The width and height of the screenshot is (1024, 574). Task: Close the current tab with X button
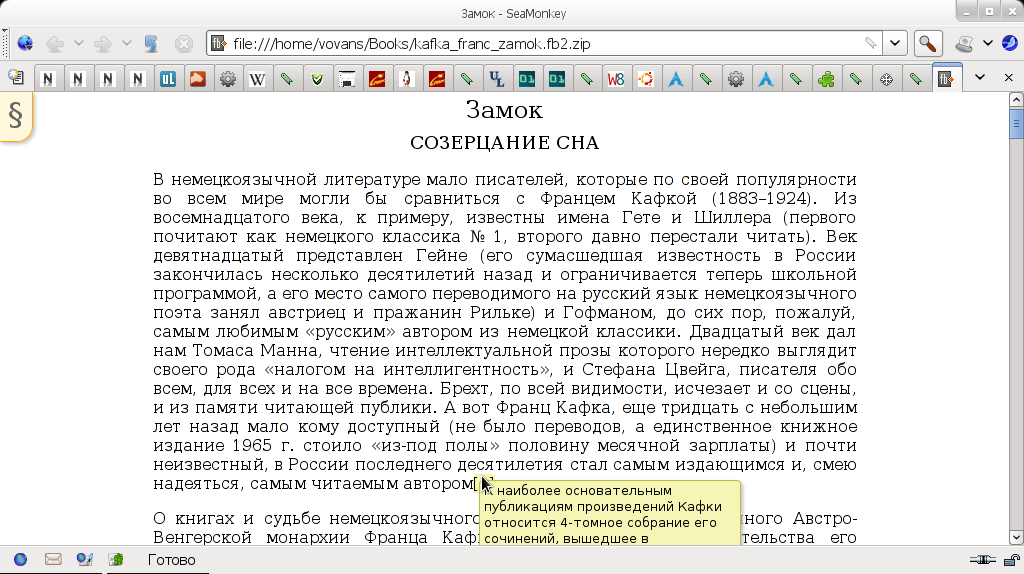click(x=1008, y=78)
